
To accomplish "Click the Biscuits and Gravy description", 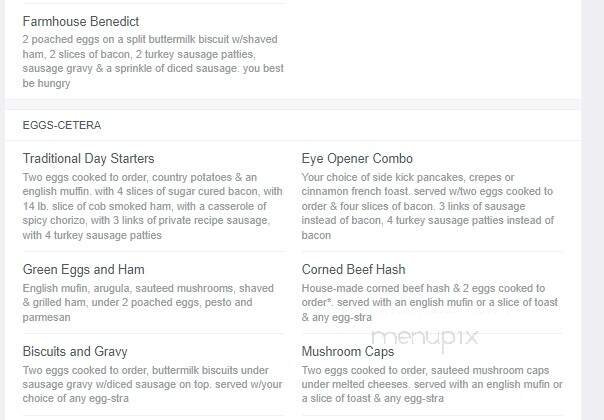I will (152, 384).
